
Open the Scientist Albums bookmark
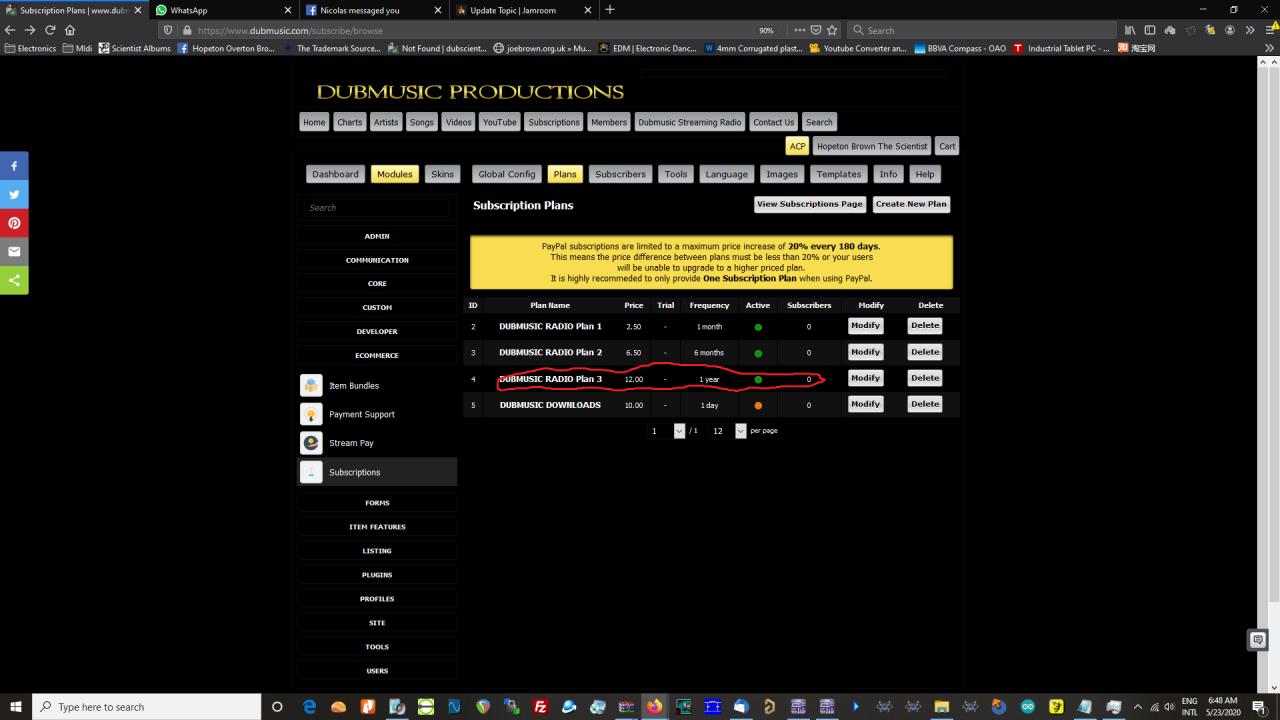pos(135,48)
